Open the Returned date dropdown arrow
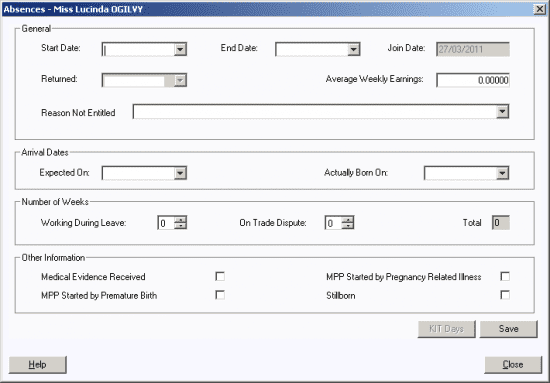 (180, 80)
